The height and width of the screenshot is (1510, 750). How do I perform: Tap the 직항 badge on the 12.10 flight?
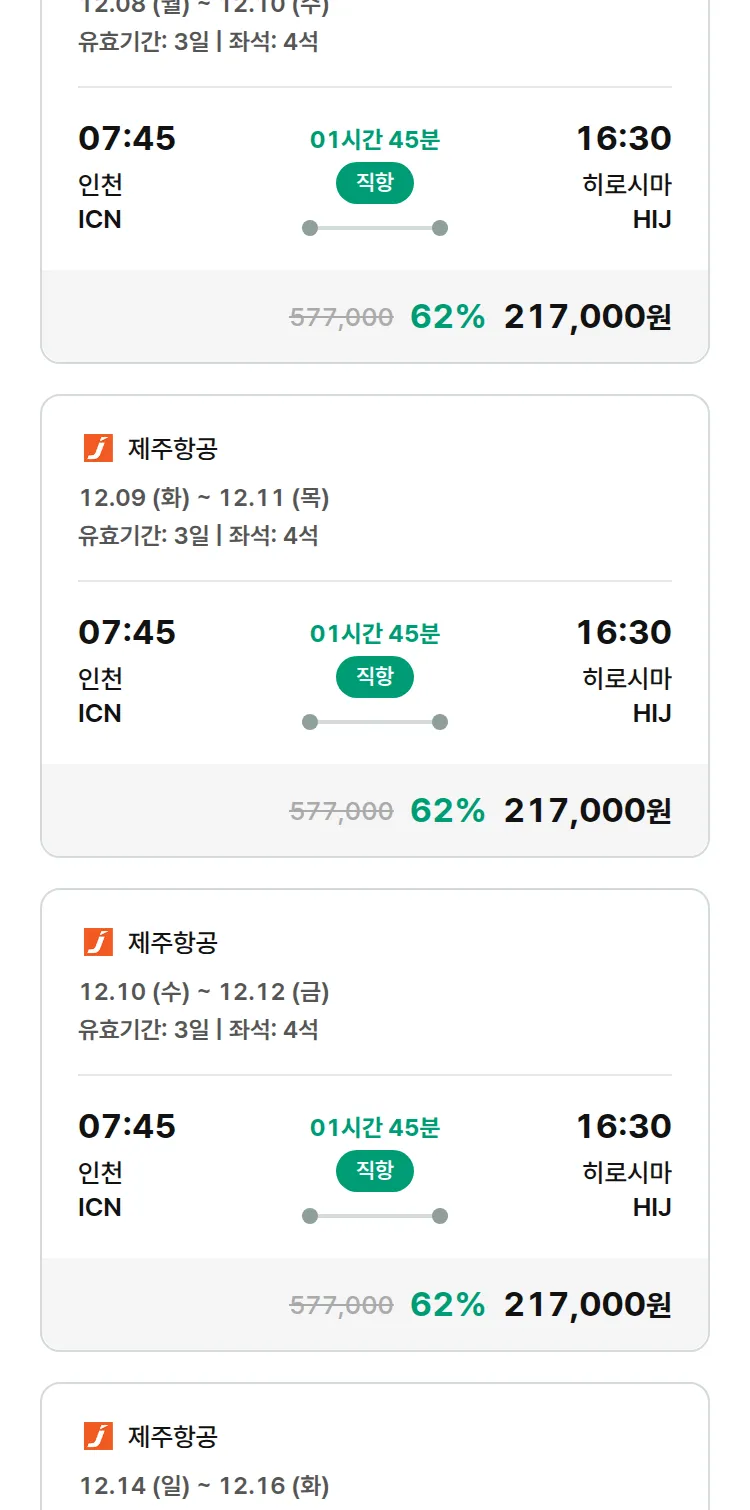(375, 1171)
